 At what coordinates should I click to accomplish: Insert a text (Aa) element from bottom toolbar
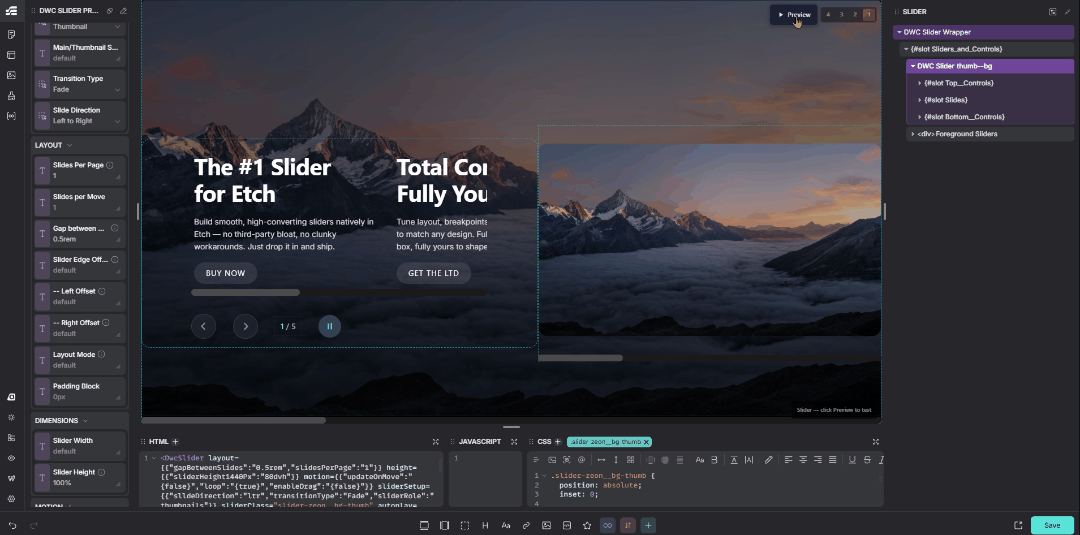(506, 525)
